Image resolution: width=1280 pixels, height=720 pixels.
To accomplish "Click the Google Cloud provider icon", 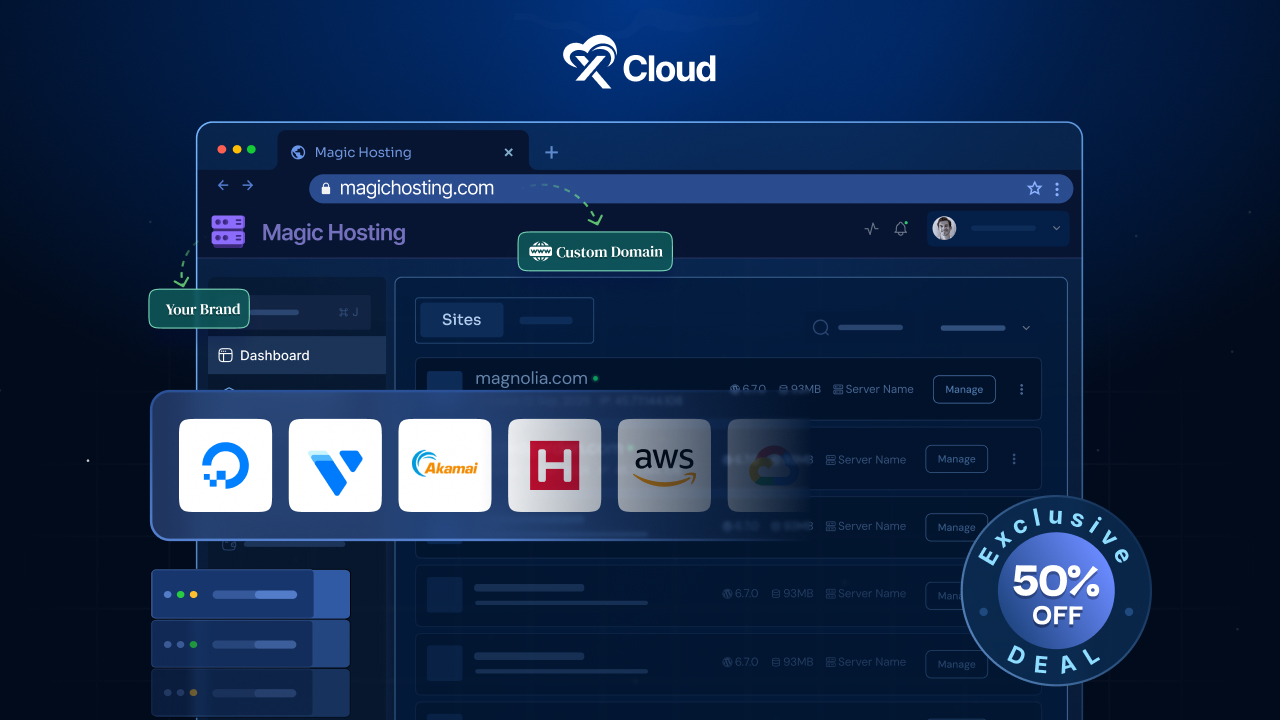I will (768, 465).
